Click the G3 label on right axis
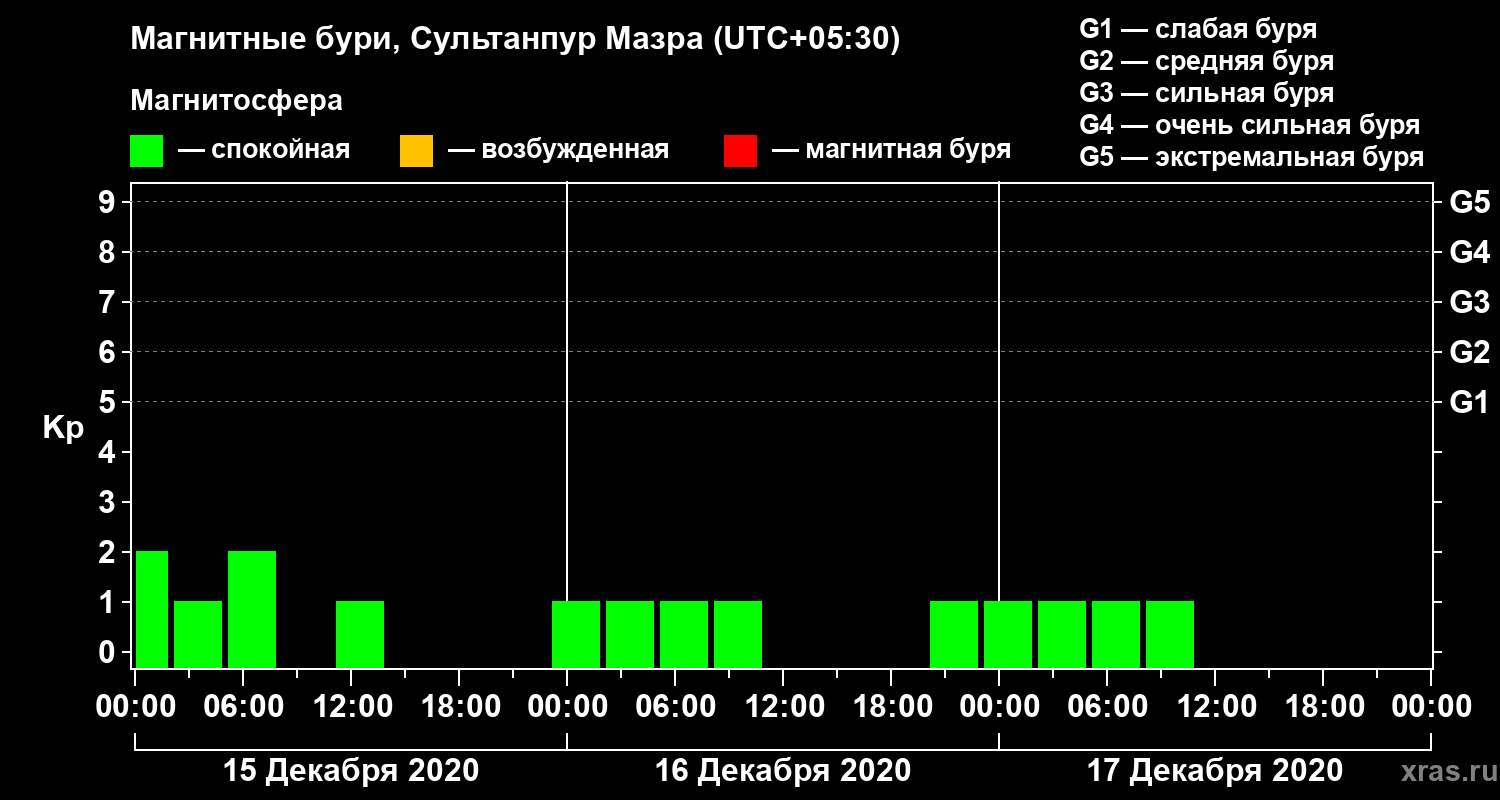 click(1469, 302)
